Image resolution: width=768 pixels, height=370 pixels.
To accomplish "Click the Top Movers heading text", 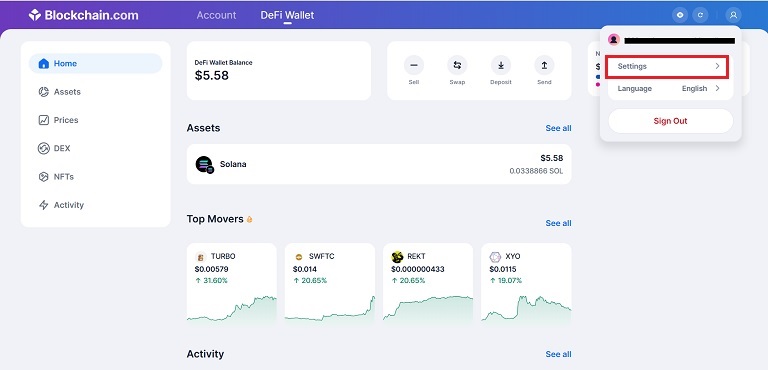I will coord(215,219).
